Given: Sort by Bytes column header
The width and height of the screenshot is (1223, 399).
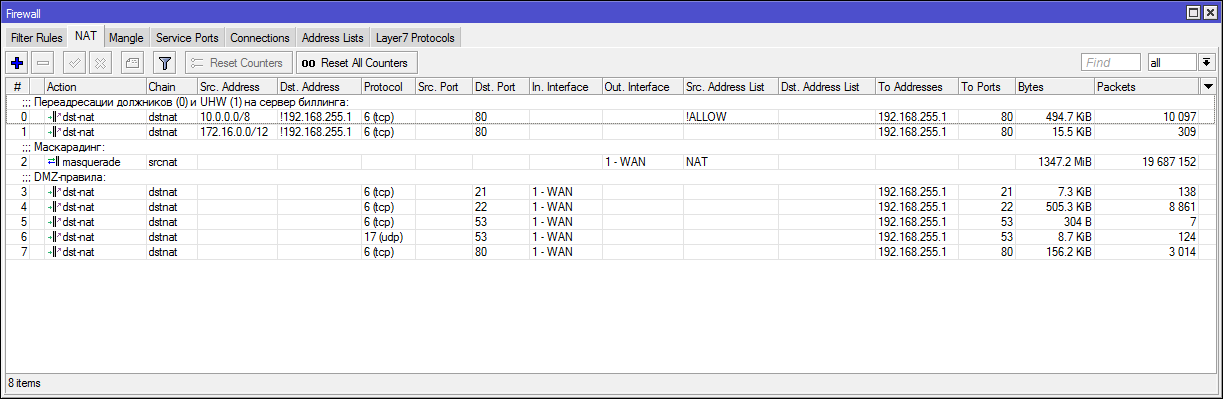Looking at the screenshot, I should click(1054, 87).
